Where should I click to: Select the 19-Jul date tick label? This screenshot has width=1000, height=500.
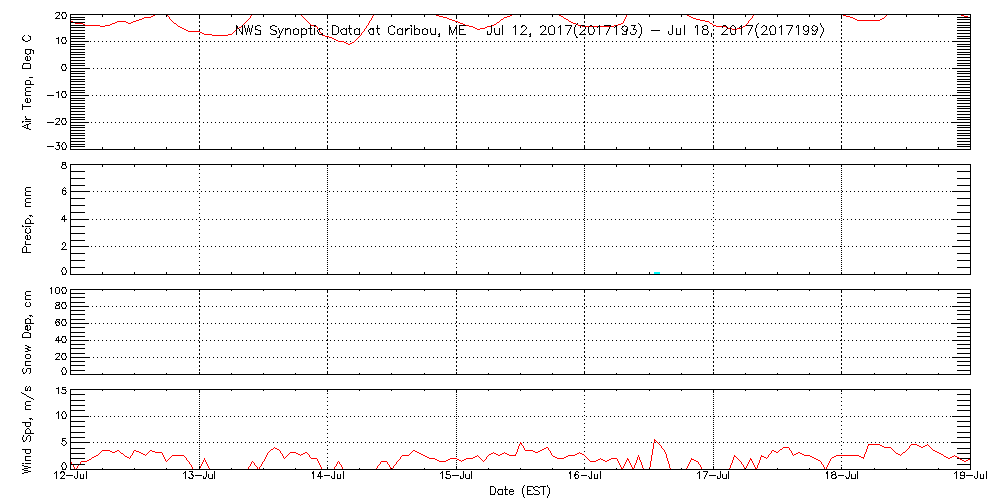point(969,477)
